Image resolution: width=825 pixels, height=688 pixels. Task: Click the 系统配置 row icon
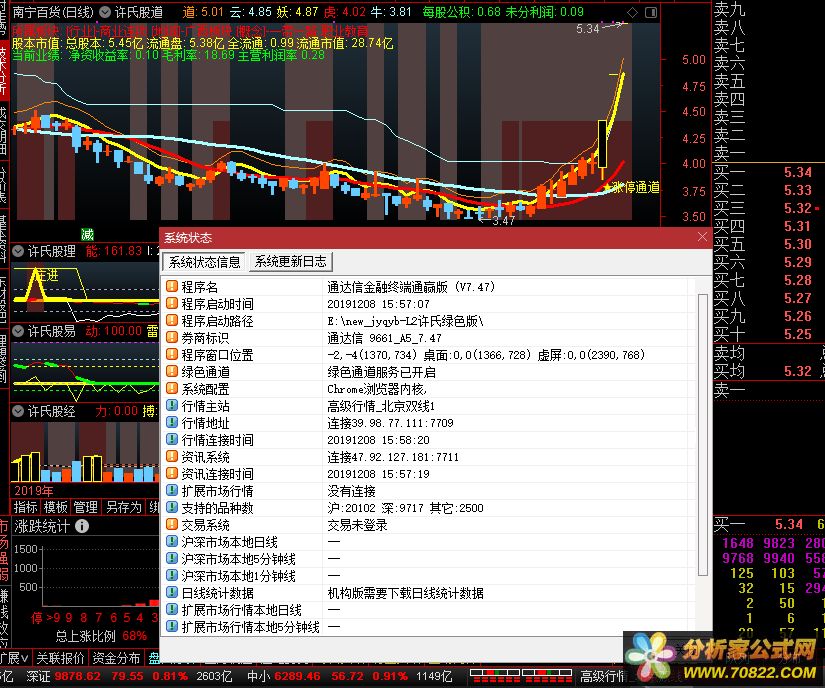coord(172,388)
